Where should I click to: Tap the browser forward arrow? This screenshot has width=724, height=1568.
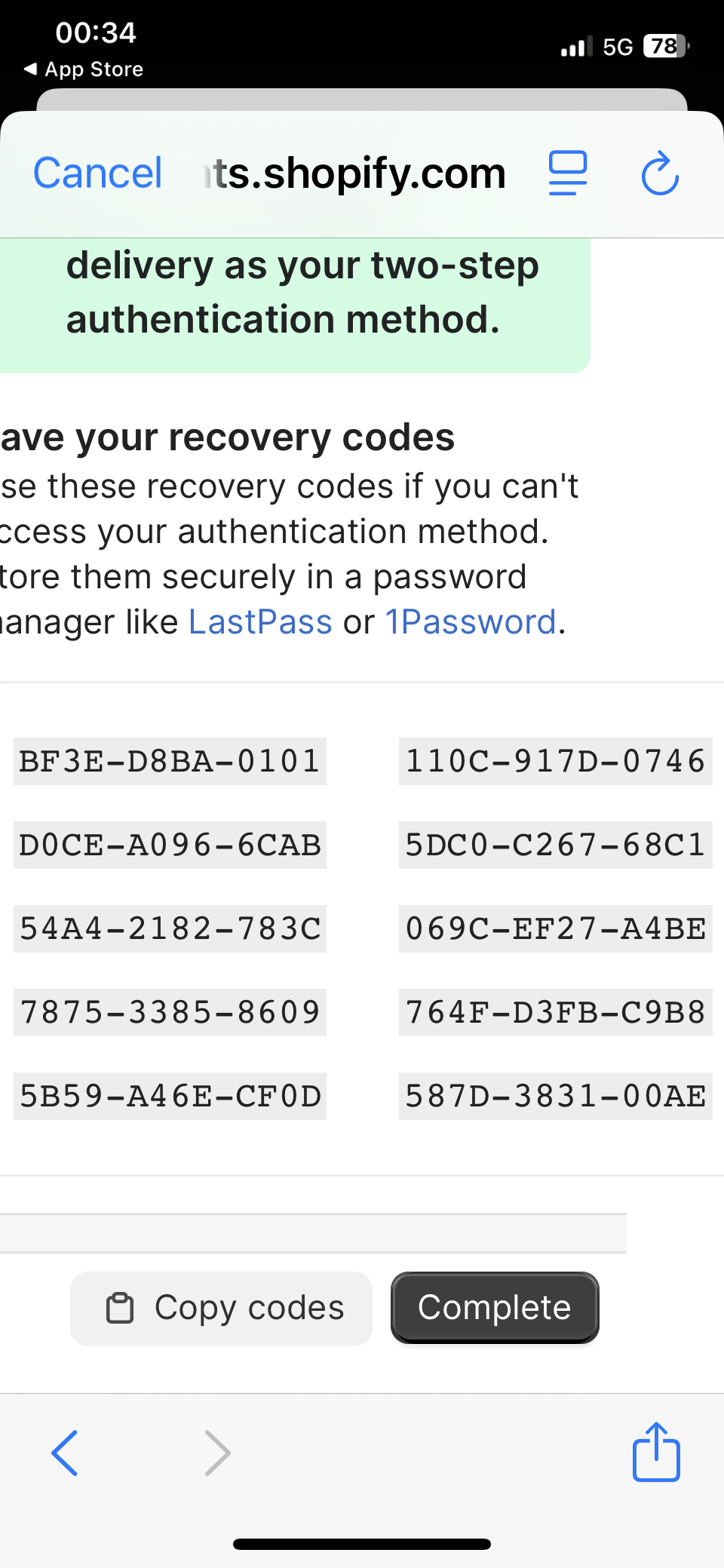(217, 1453)
